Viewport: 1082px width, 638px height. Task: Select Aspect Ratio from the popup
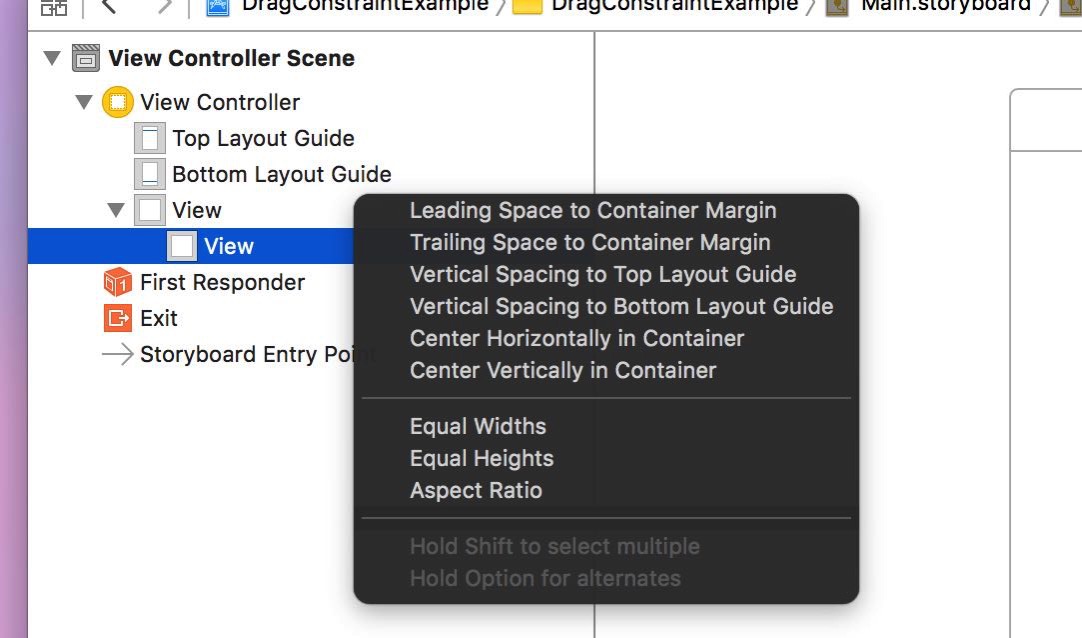click(476, 490)
